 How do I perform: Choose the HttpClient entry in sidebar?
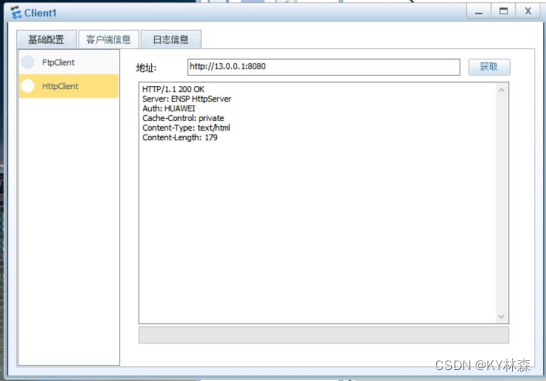pos(69,86)
